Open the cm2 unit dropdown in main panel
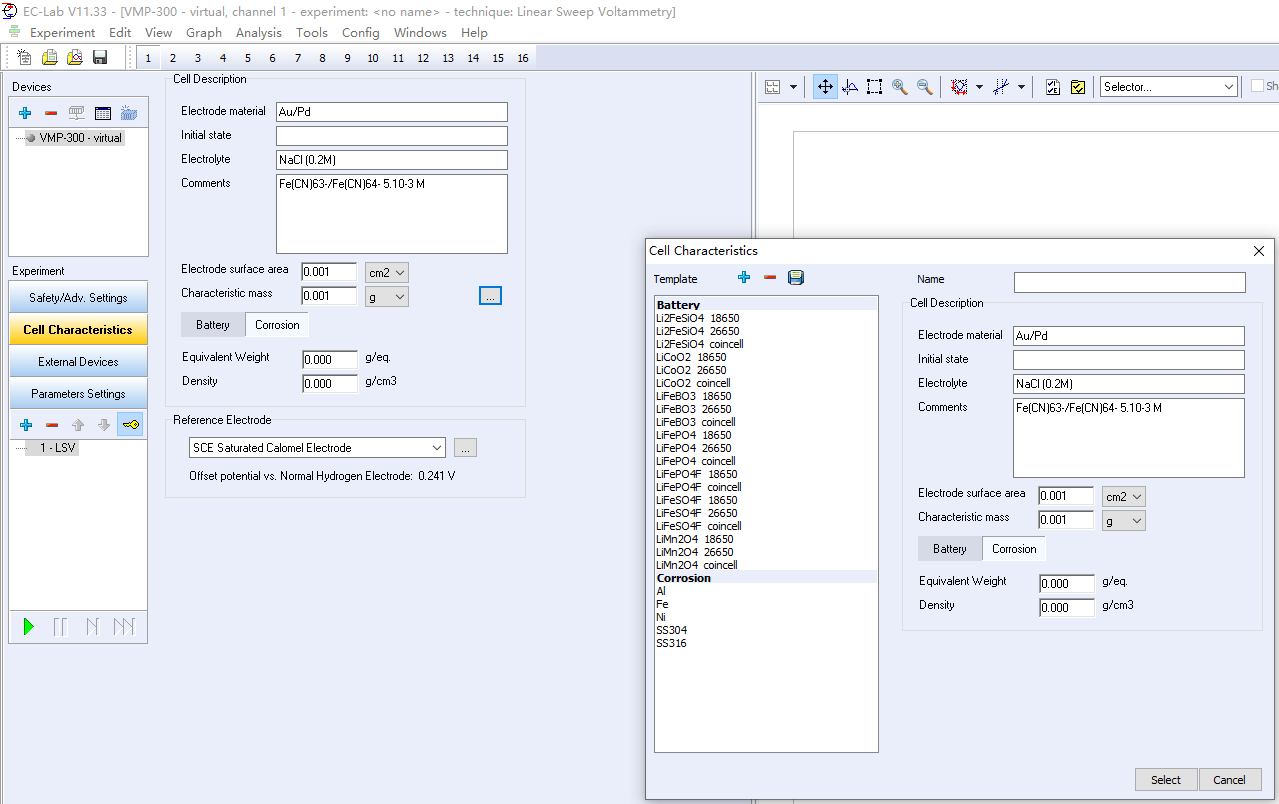Screen dimensions: 1279x804 (387, 272)
